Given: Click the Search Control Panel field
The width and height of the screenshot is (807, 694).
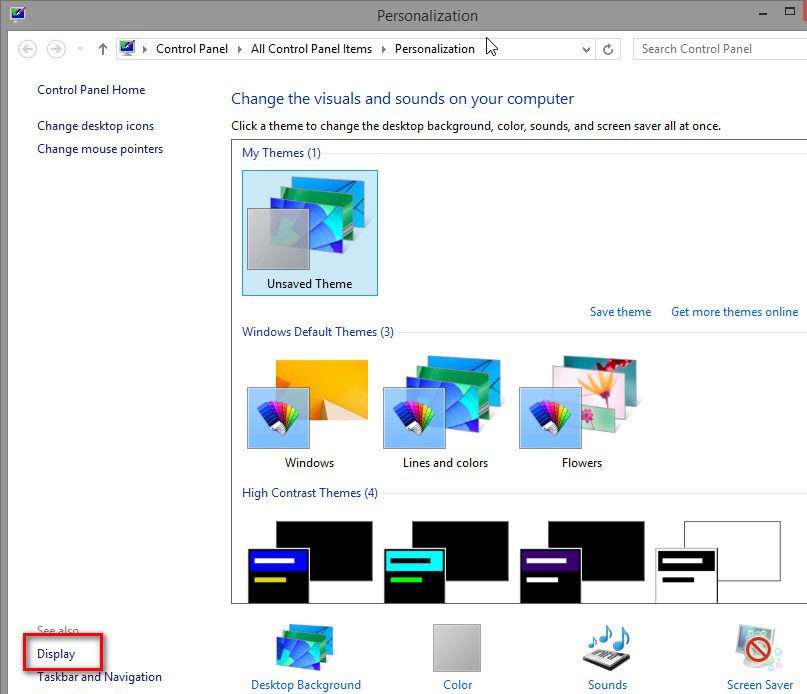Looking at the screenshot, I should [x=720, y=49].
